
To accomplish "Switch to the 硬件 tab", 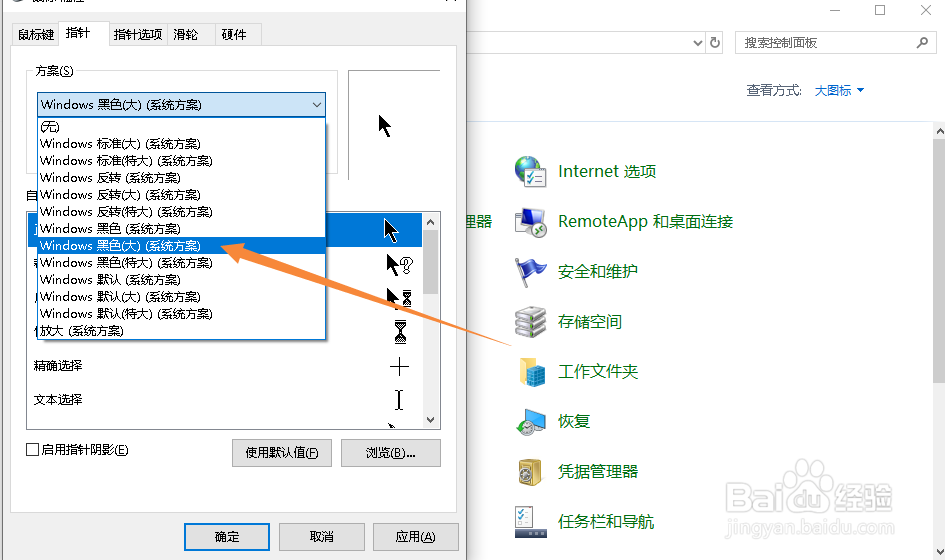I will pos(239,34).
